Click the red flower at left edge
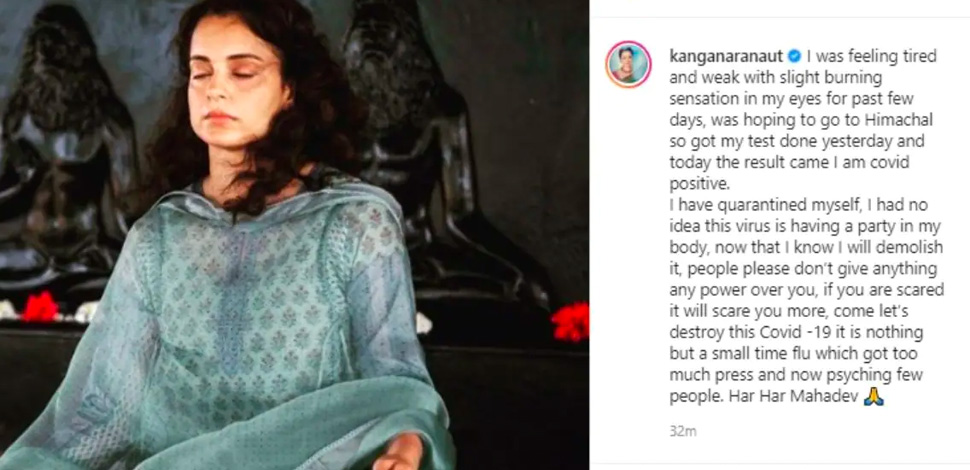 tap(38, 307)
